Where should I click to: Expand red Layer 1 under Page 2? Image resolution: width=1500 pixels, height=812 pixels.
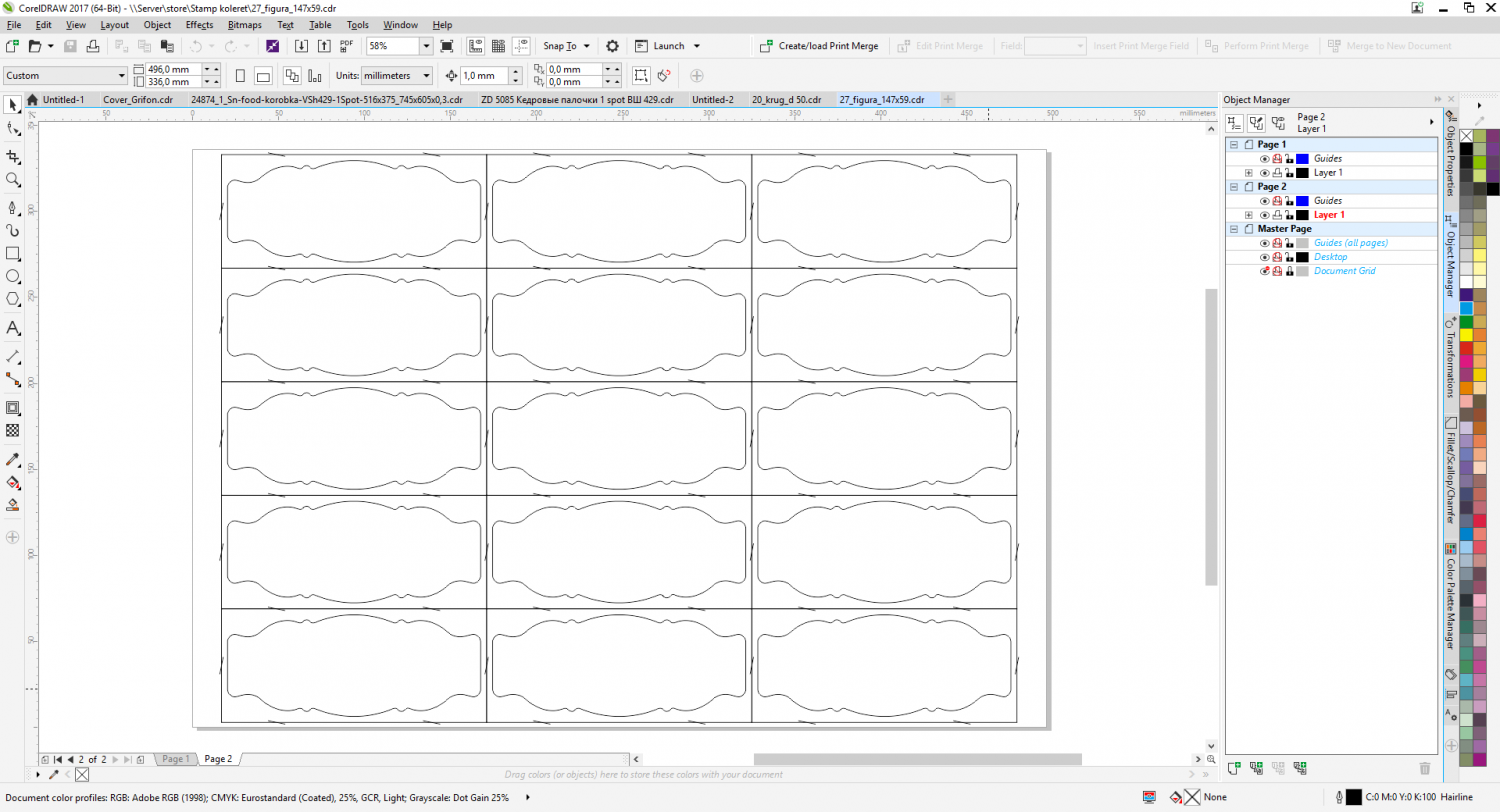[1248, 215]
